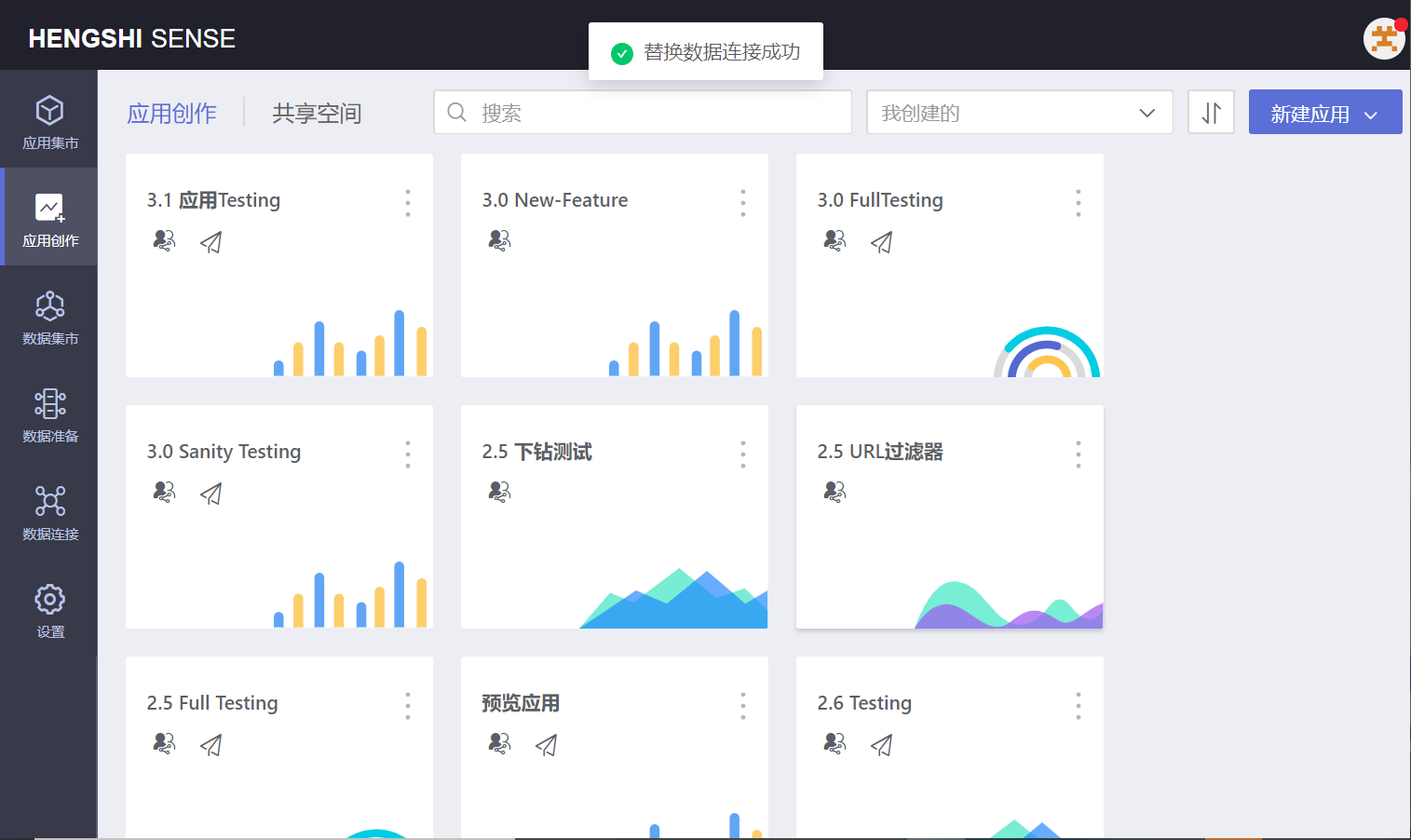Click share-users icon on 3.0 FullTesting
Viewport: 1411px width, 840px height.
point(834,240)
